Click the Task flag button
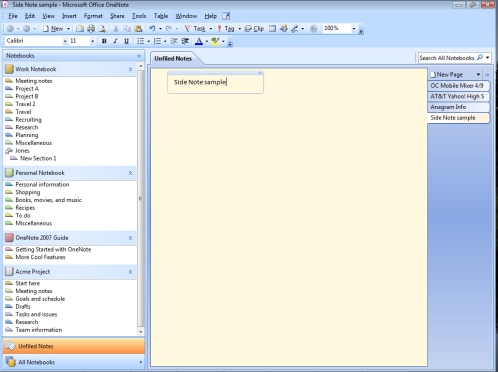The width and height of the screenshot is (498, 372). pyautogui.click(x=195, y=29)
